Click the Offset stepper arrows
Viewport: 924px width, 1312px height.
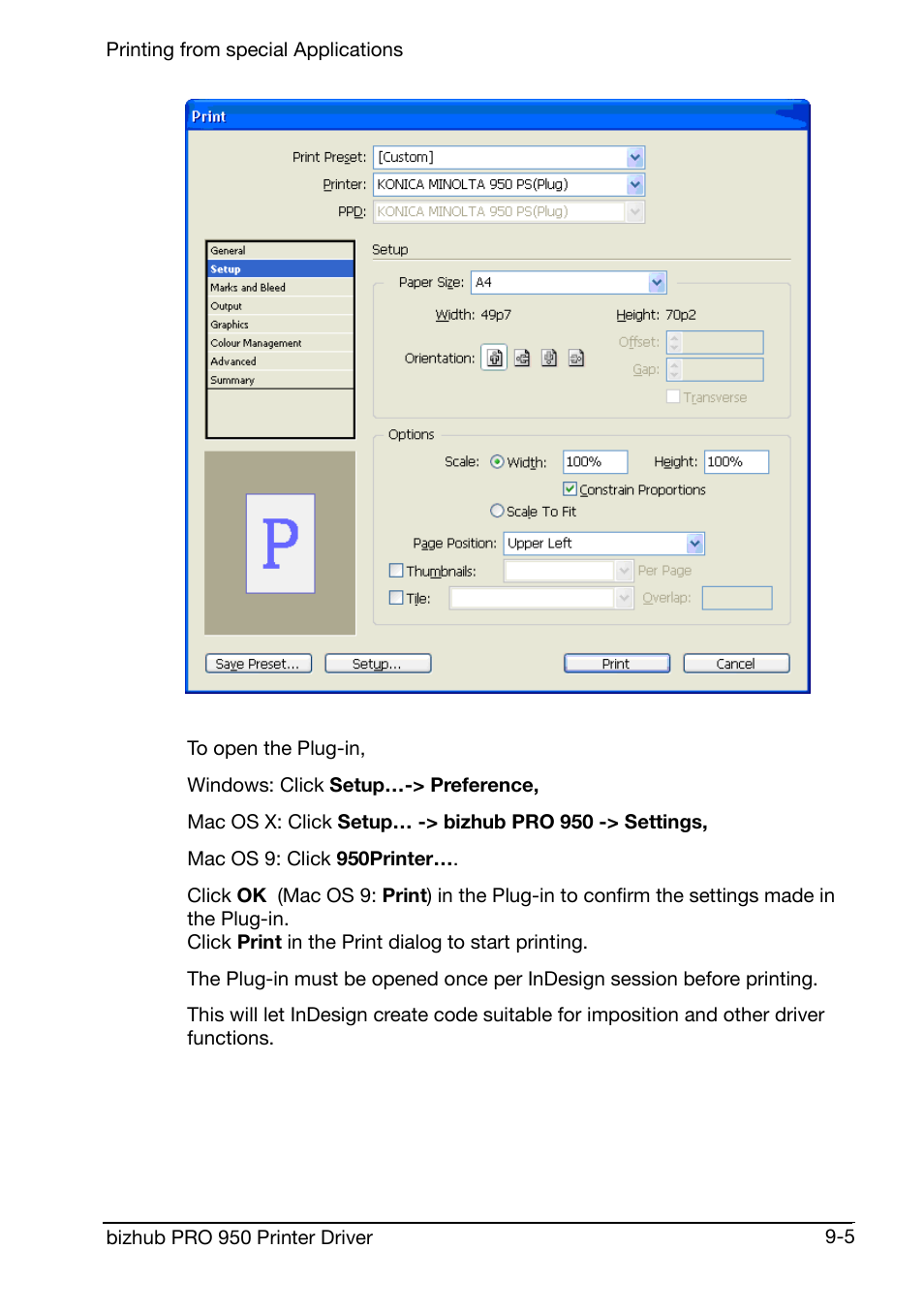pos(675,342)
